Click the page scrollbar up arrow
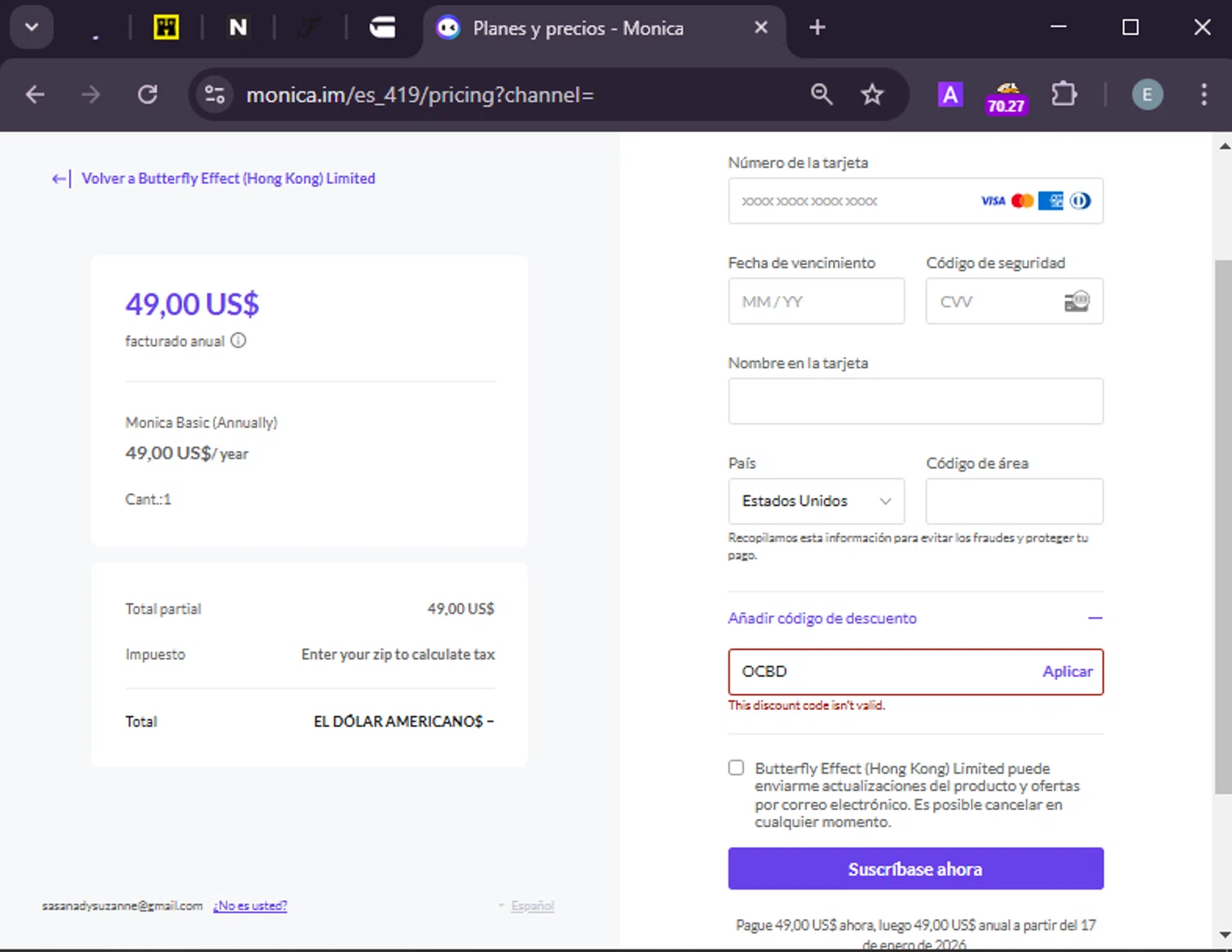 pos(1224,146)
